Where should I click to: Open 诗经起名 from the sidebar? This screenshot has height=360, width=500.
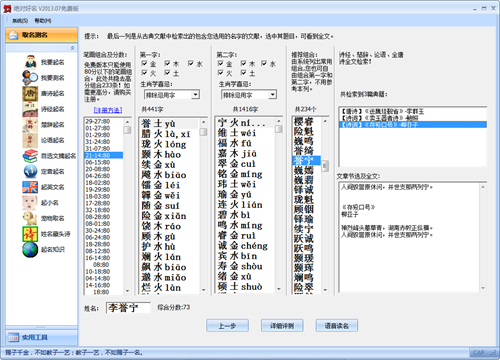(x=44, y=109)
